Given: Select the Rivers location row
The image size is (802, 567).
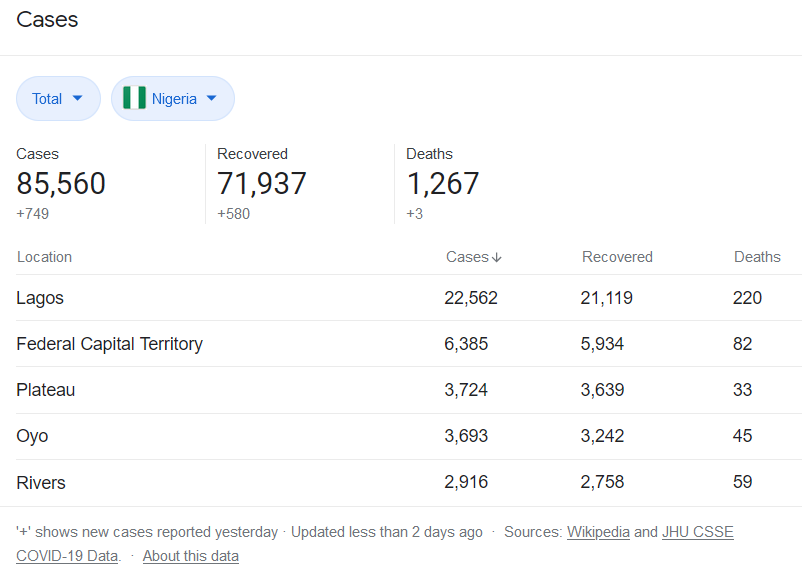Looking at the screenshot, I should [41, 483].
